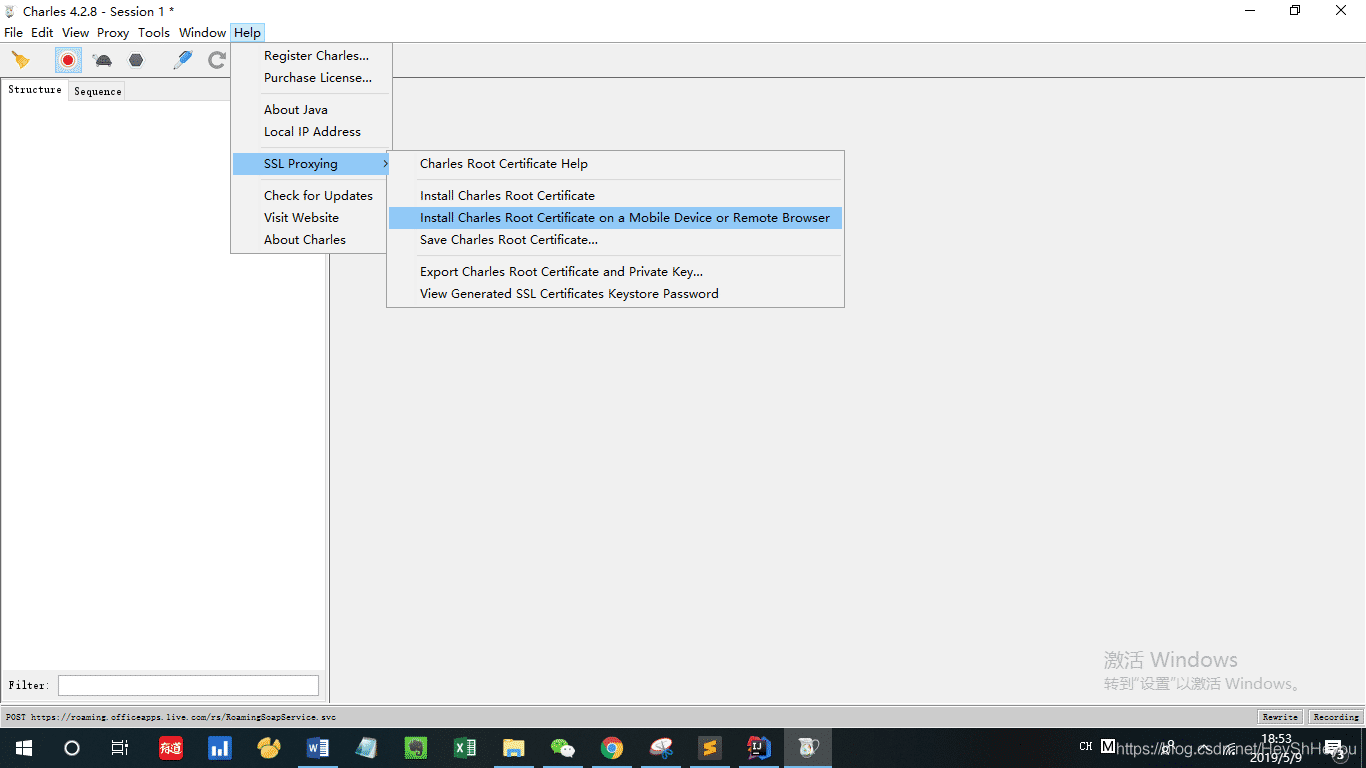Open the Proxy menu

(113, 32)
